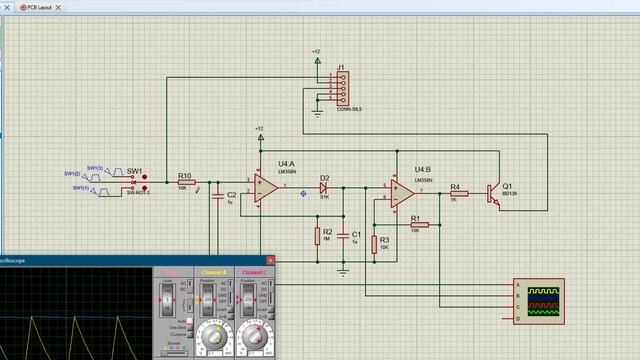Viewport: 640px width, 360px height.
Task: Click Channel C coupling selector slider
Action: [x=271, y=293]
